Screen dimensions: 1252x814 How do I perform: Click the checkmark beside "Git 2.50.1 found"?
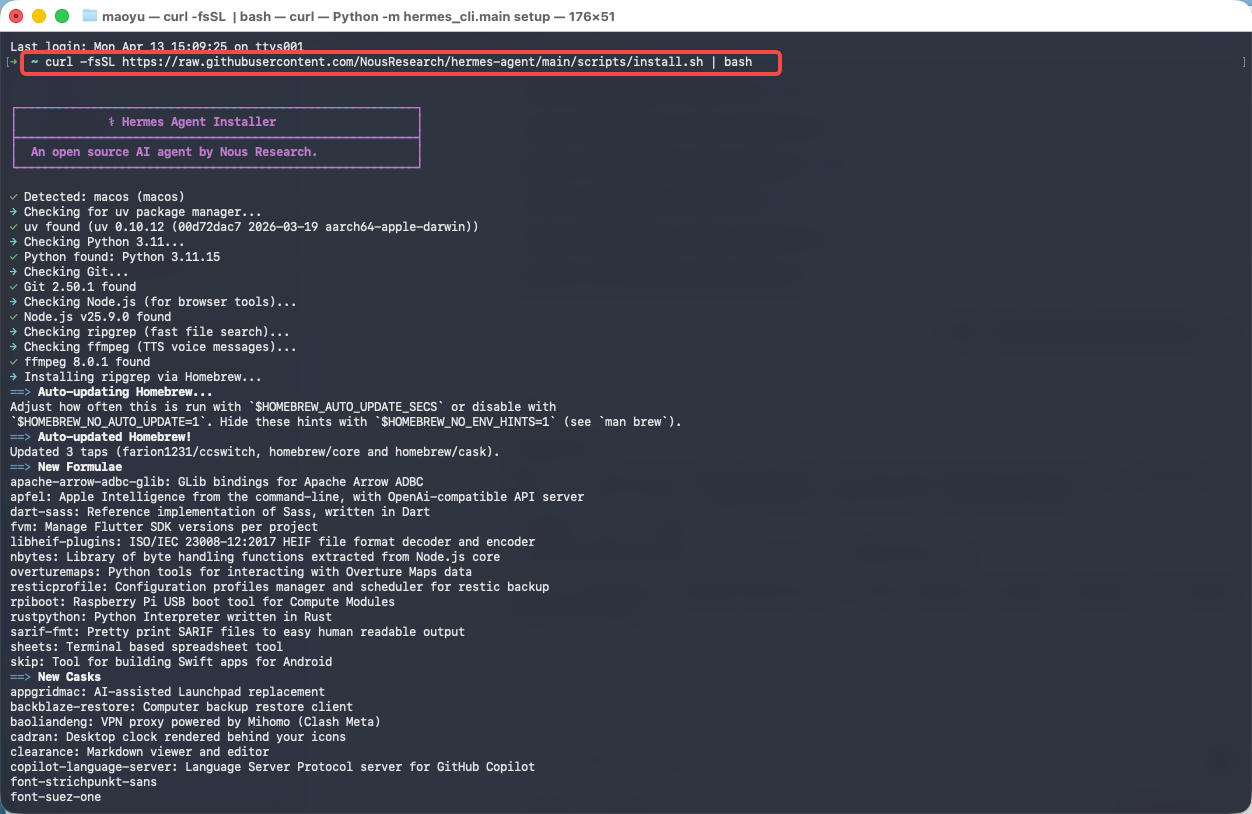(14, 287)
